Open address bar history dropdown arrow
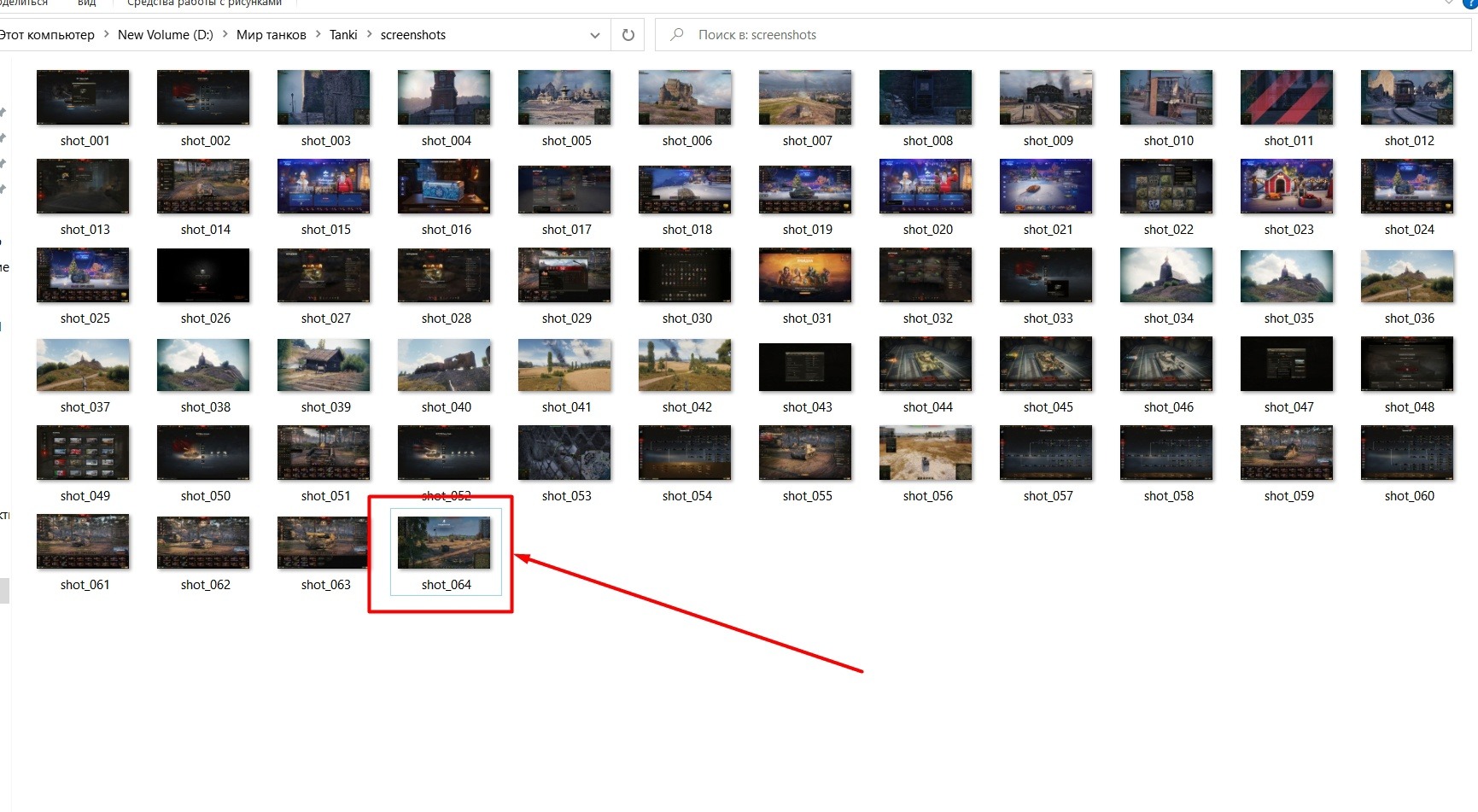 pyautogui.click(x=594, y=35)
